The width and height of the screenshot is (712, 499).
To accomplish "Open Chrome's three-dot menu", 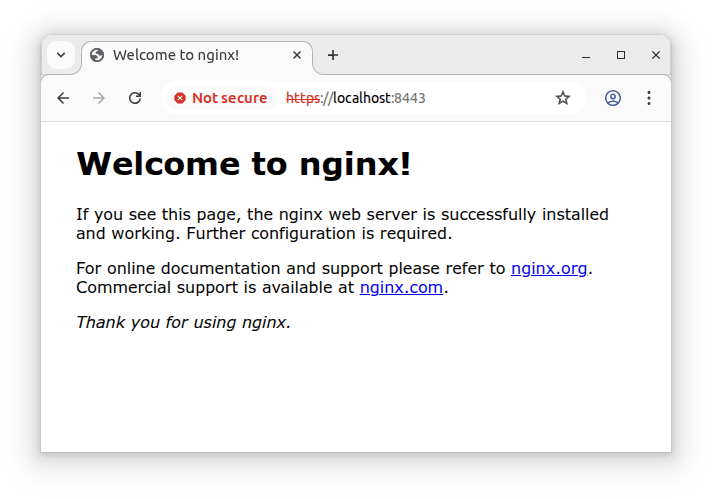I will 649,98.
